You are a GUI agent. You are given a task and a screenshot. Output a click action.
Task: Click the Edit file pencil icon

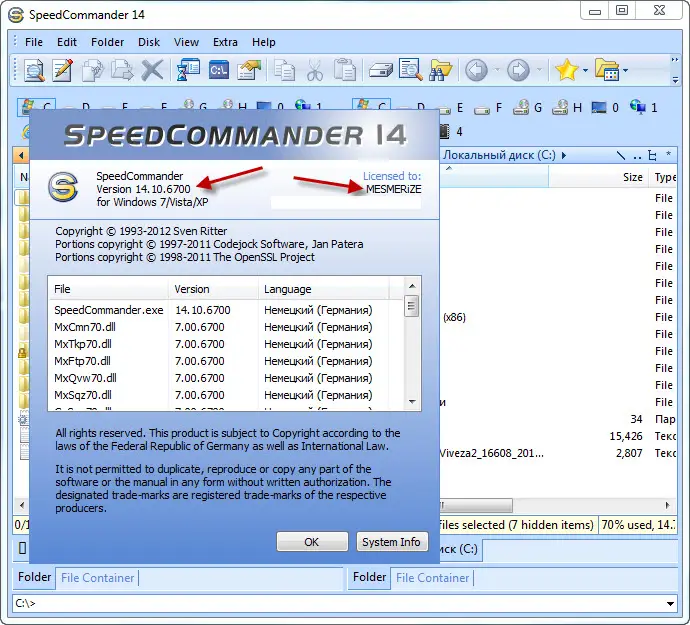[62, 70]
